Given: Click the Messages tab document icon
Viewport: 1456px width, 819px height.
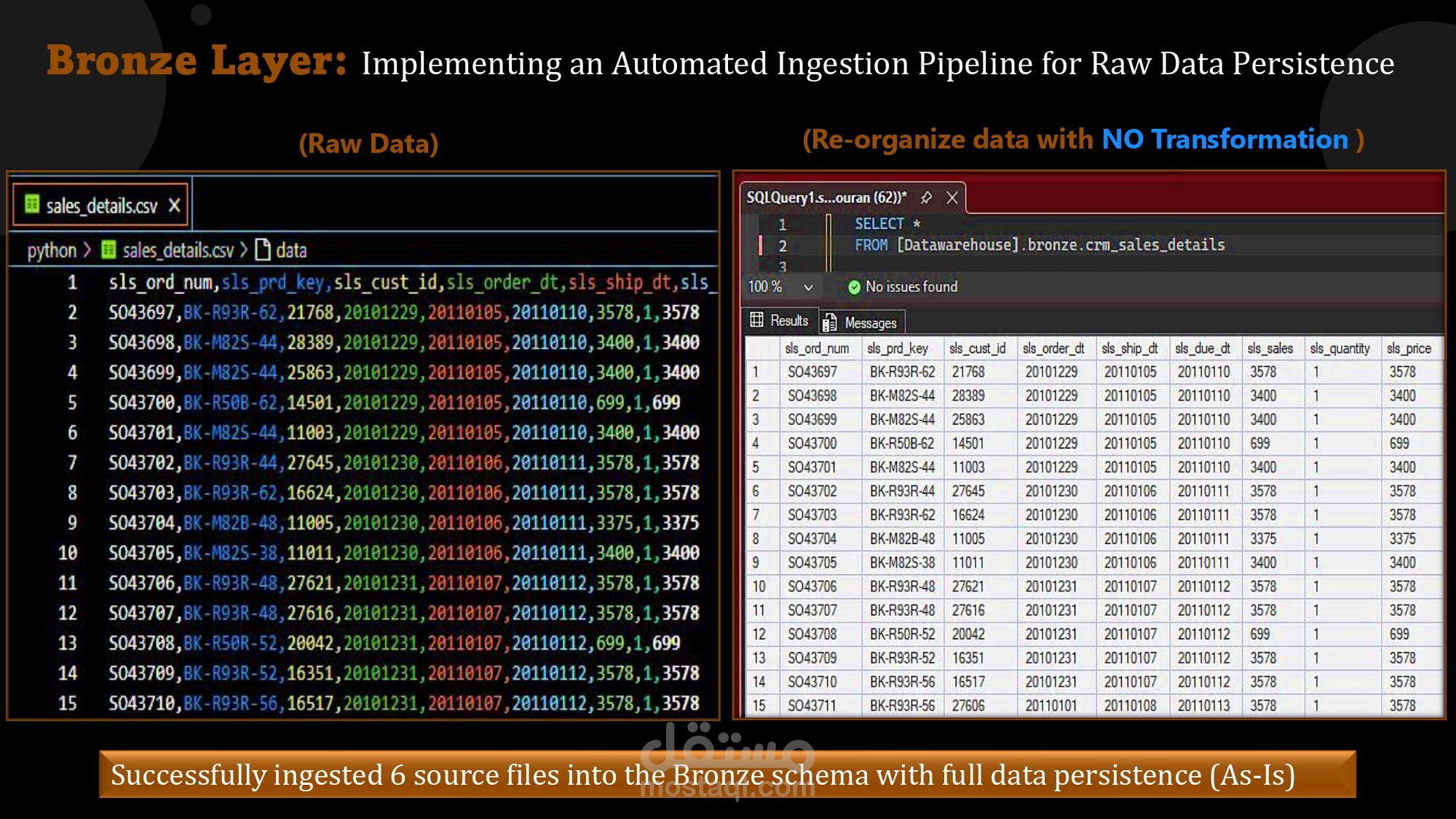Looking at the screenshot, I should coord(829,323).
